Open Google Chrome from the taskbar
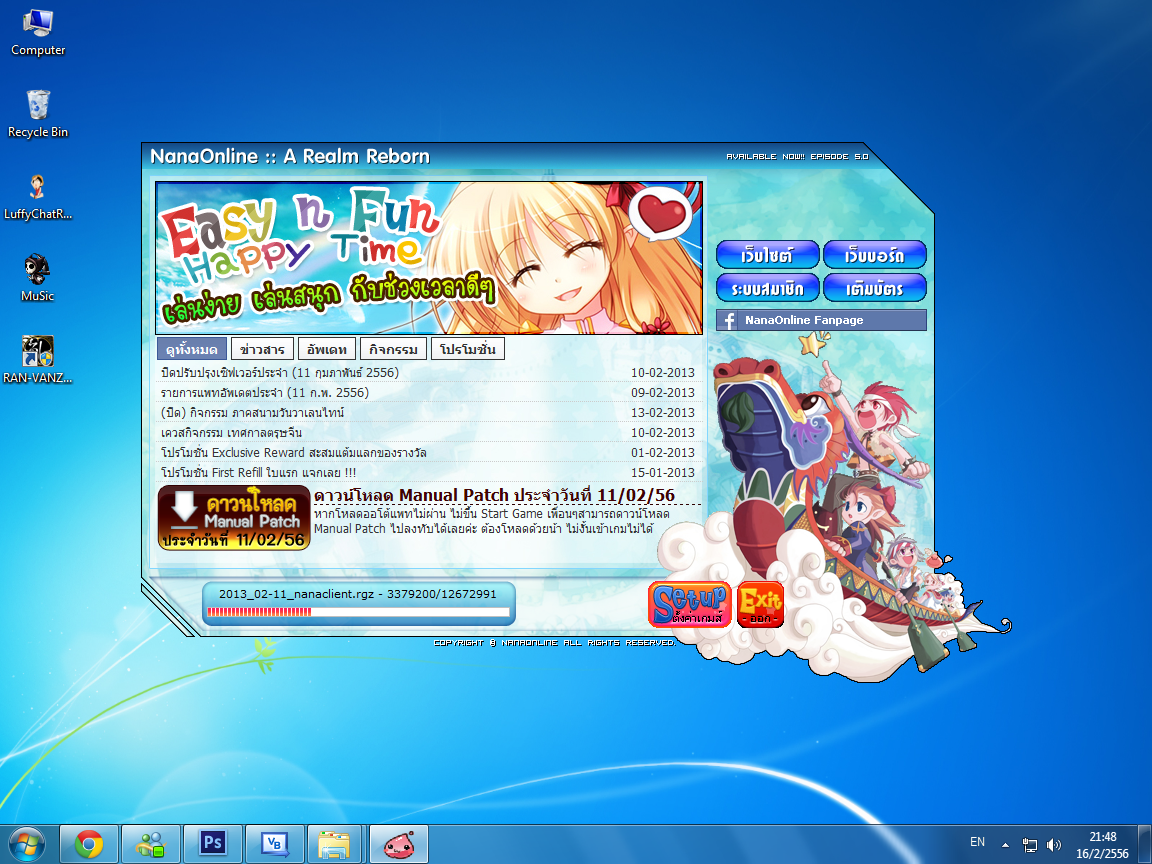The height and width of the screenshot is (864, 1152). [88, 845]
